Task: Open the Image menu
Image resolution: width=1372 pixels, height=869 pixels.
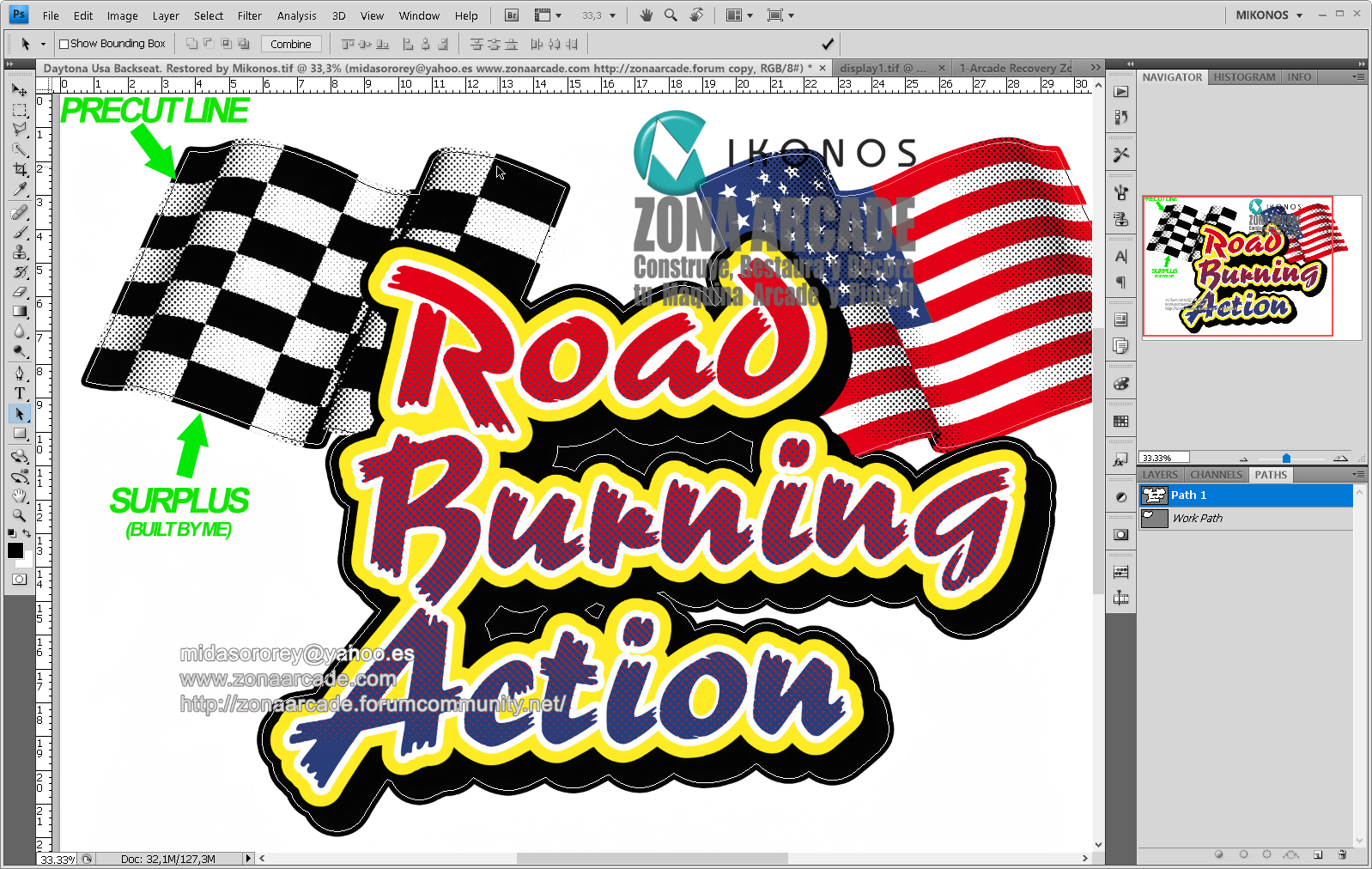Action: coord(122,15)
